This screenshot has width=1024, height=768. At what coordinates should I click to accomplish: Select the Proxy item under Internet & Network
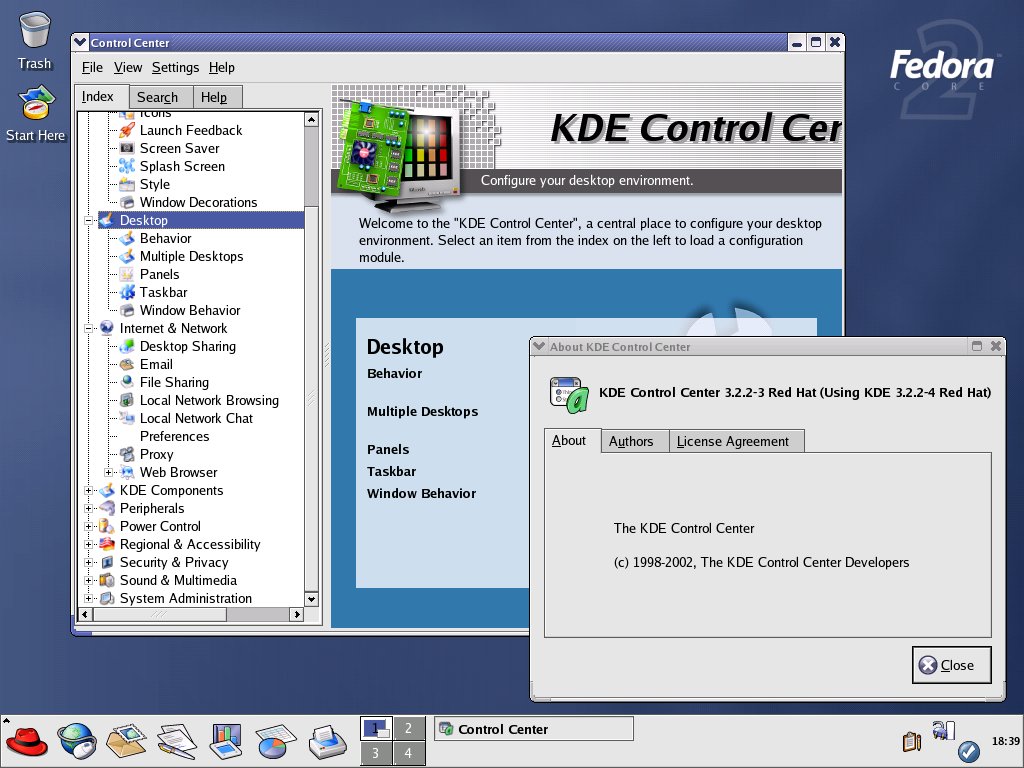156,454
